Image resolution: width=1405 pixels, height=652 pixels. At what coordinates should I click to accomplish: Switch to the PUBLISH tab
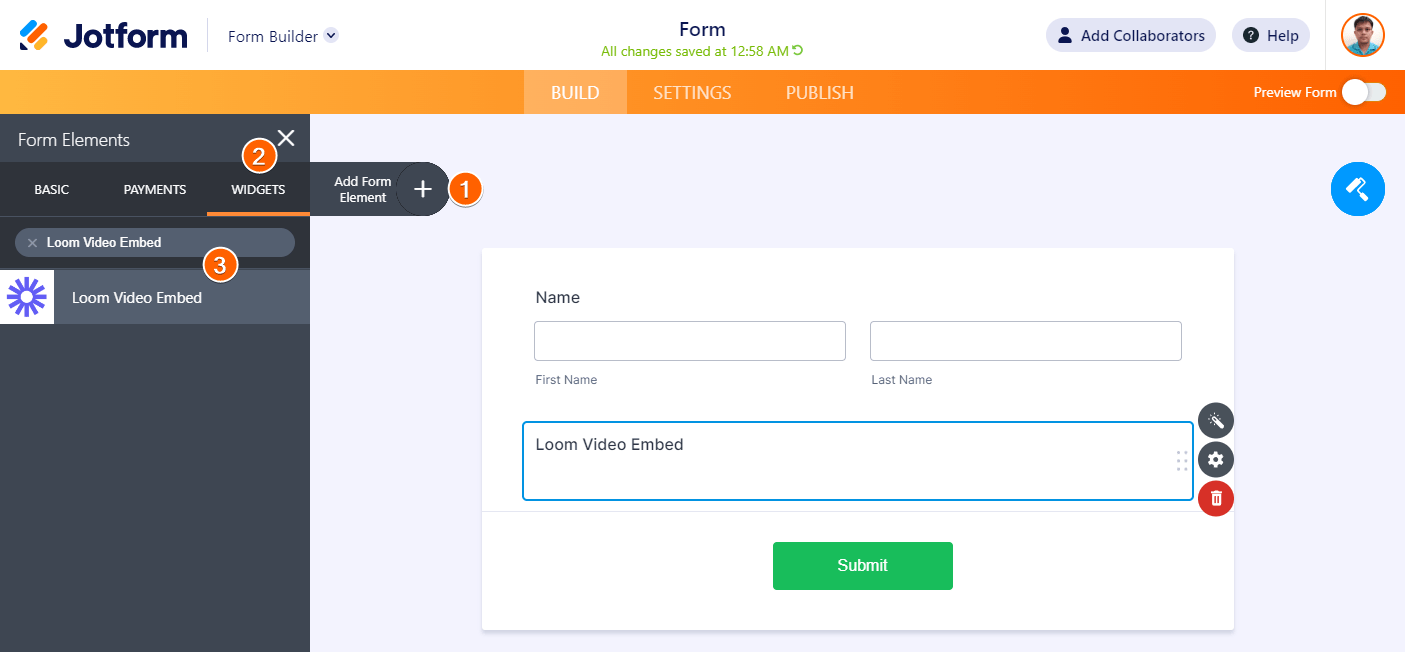(x=819, y=93)
